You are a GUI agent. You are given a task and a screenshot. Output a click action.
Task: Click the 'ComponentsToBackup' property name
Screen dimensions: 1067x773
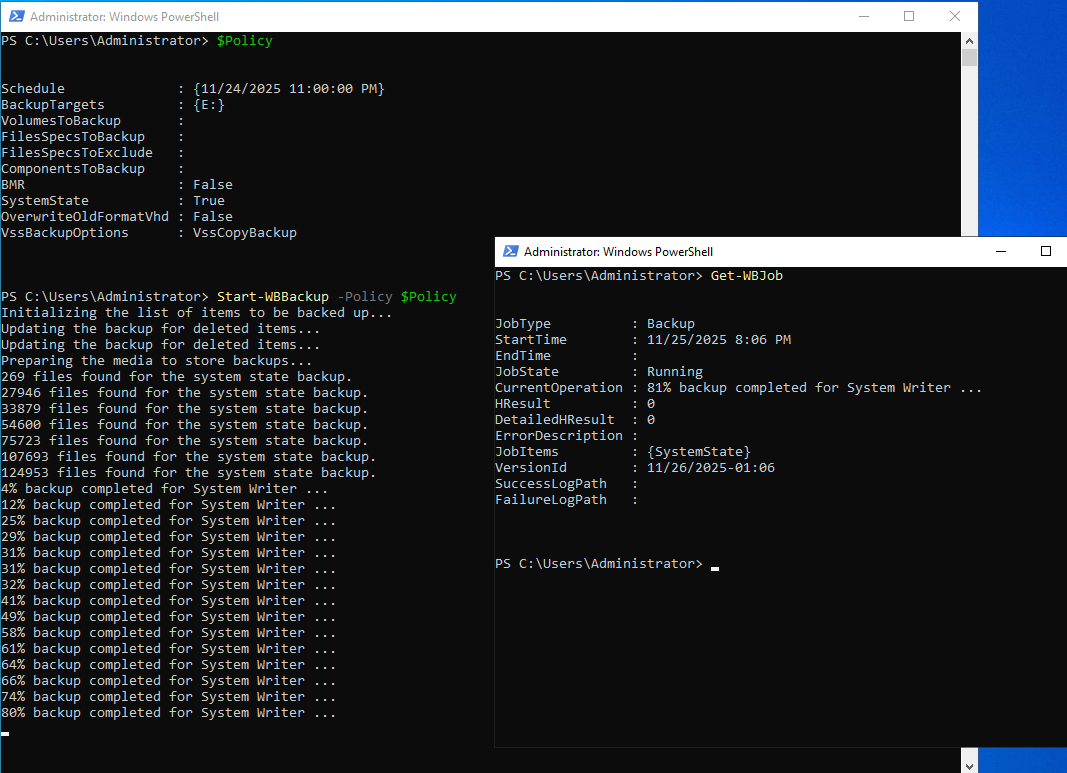(73, 169)
